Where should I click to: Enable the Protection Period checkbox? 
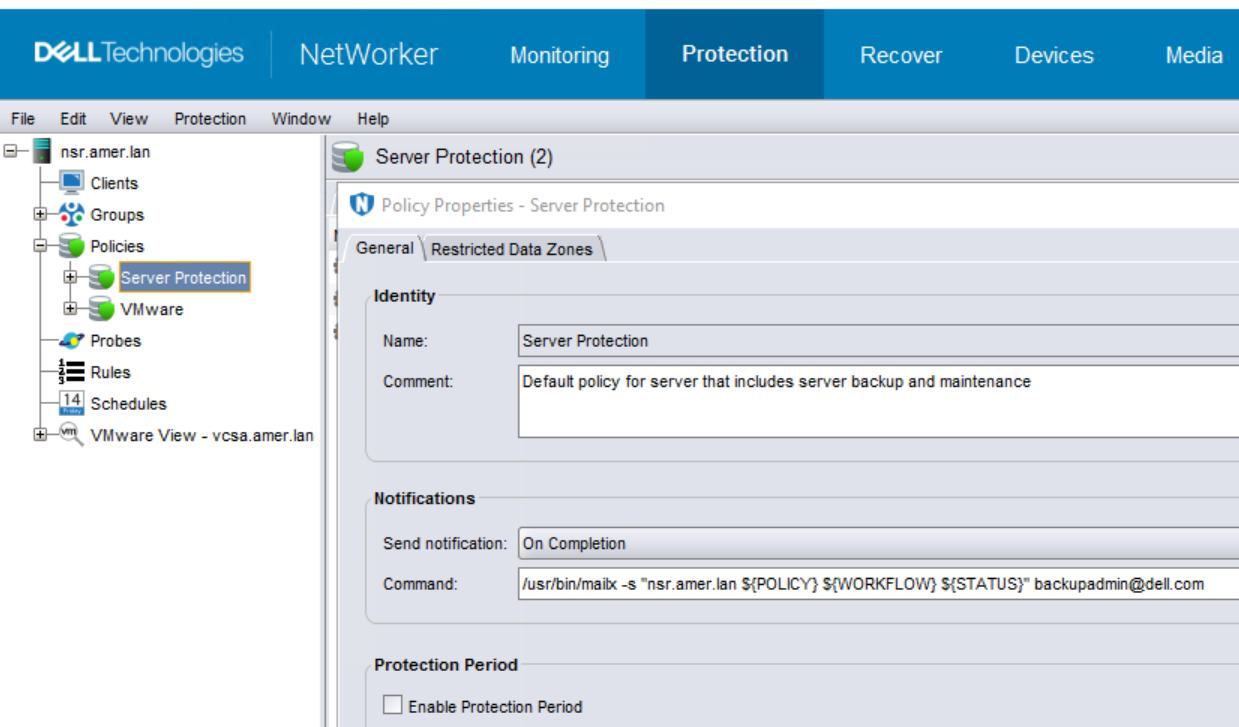393,706
